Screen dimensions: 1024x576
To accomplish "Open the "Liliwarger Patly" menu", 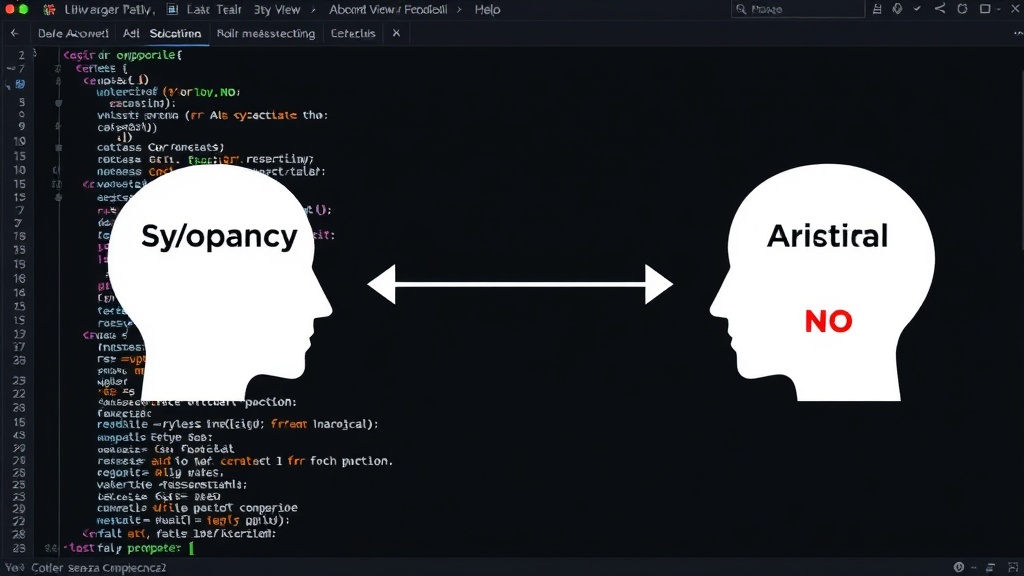I will (x=109, y=10).
